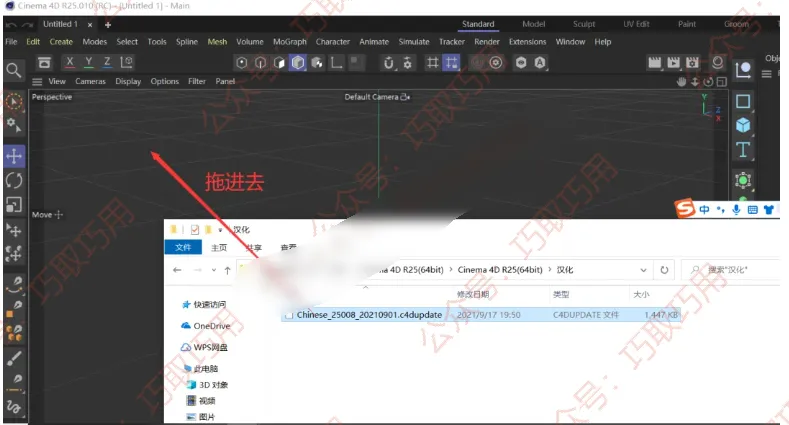Open OneDrive in Explorer sidebar

[x=205, y=326]
